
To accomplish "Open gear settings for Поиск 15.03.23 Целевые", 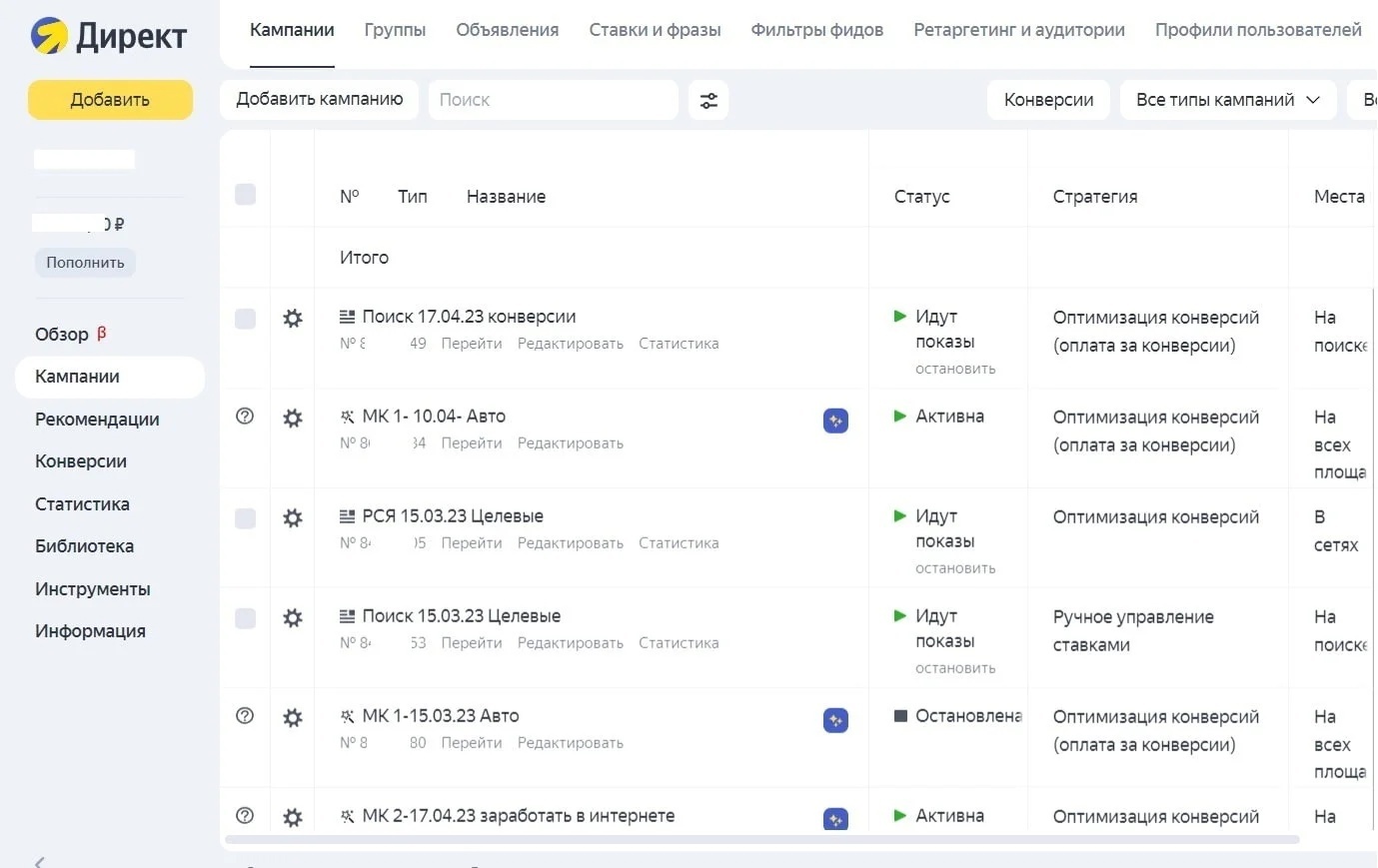I will (293, 618).
